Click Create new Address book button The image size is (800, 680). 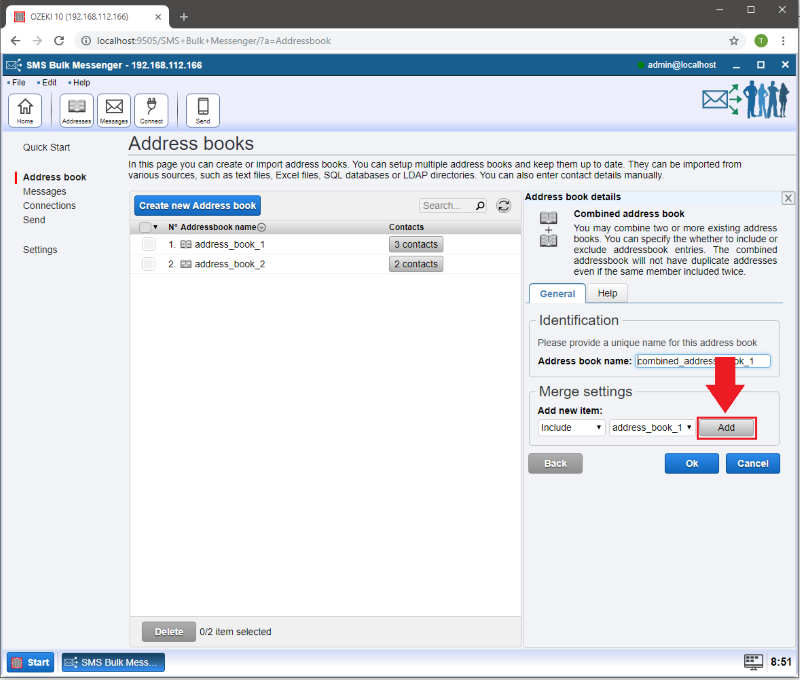coord(197,205)
